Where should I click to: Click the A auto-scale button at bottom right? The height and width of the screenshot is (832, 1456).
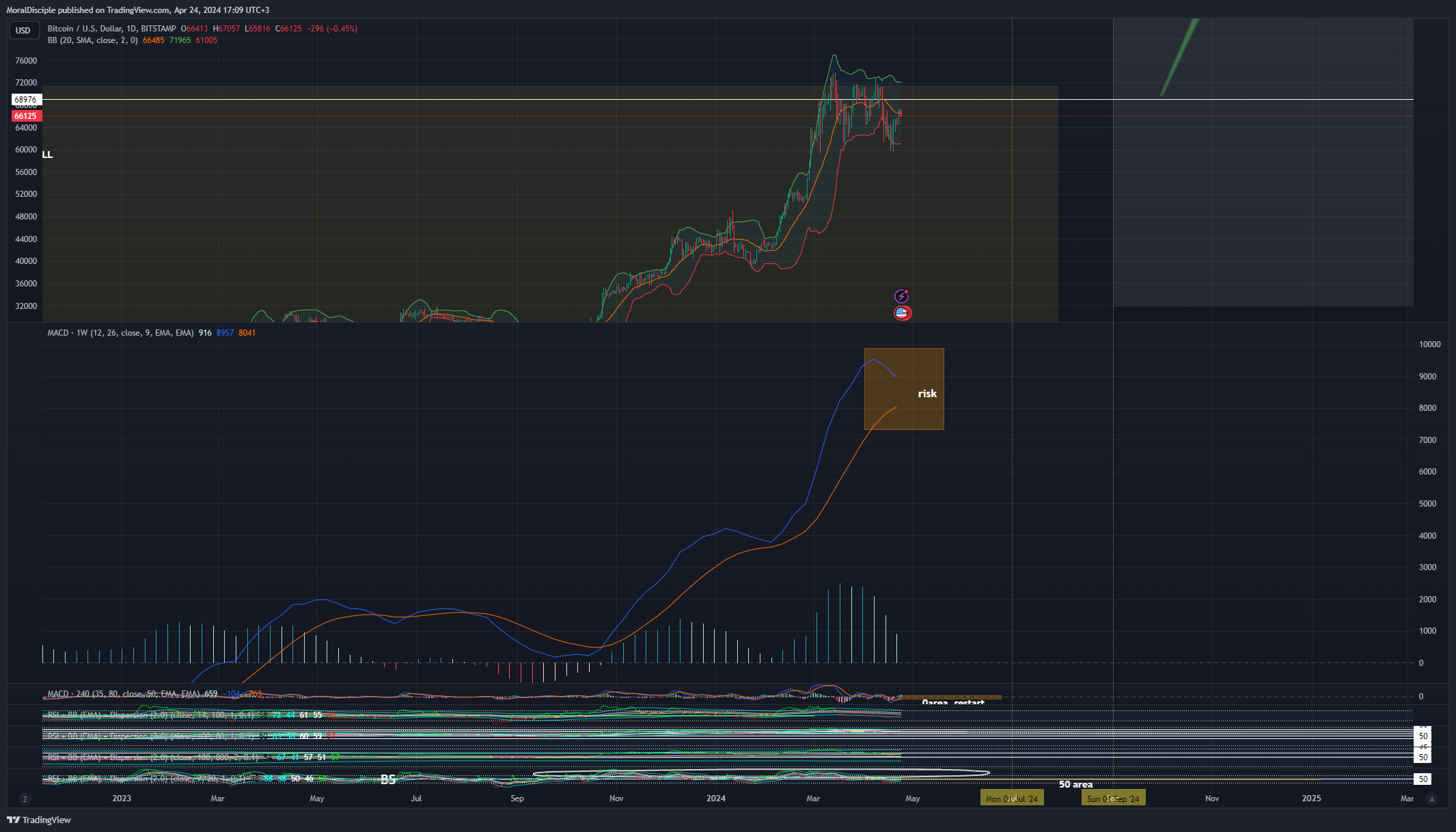pyautogui.click(x=1432, y=799)
